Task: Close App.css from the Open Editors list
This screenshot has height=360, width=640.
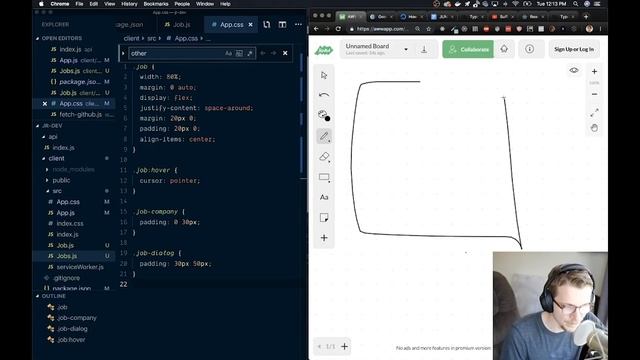Action: (x=44, y=104)
